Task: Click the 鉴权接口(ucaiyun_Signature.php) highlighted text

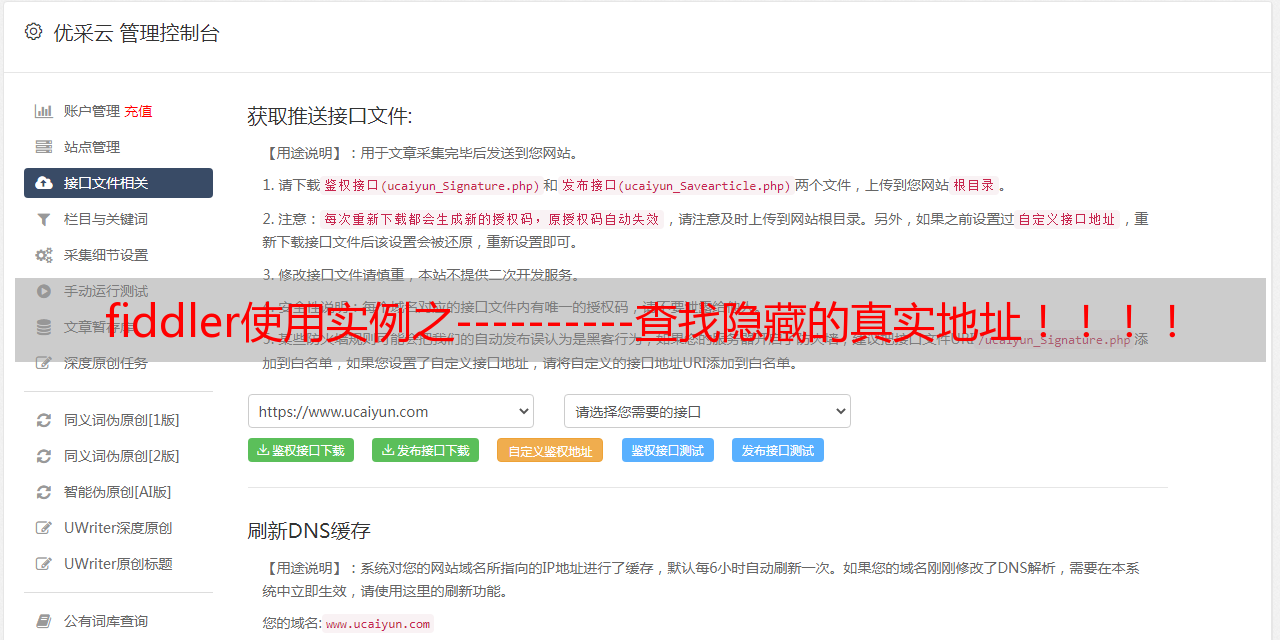Action: pos(432,185)
